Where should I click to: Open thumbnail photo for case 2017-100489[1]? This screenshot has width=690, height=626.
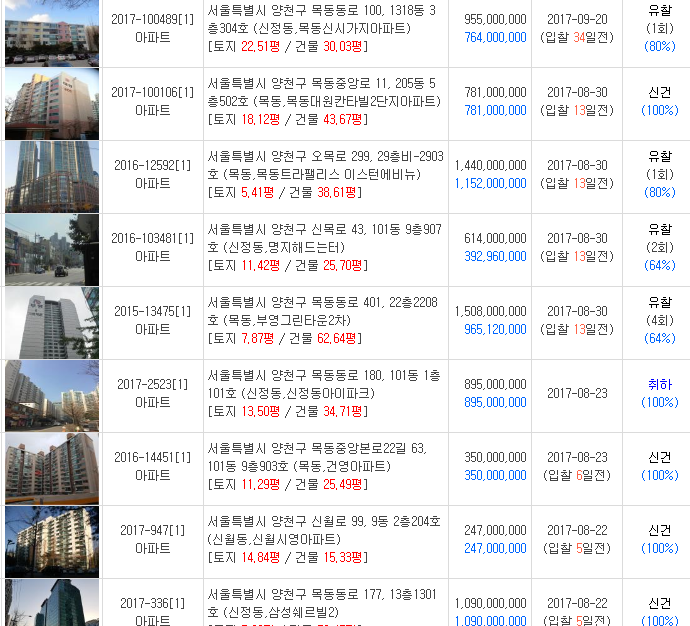[x=52, y=33]
